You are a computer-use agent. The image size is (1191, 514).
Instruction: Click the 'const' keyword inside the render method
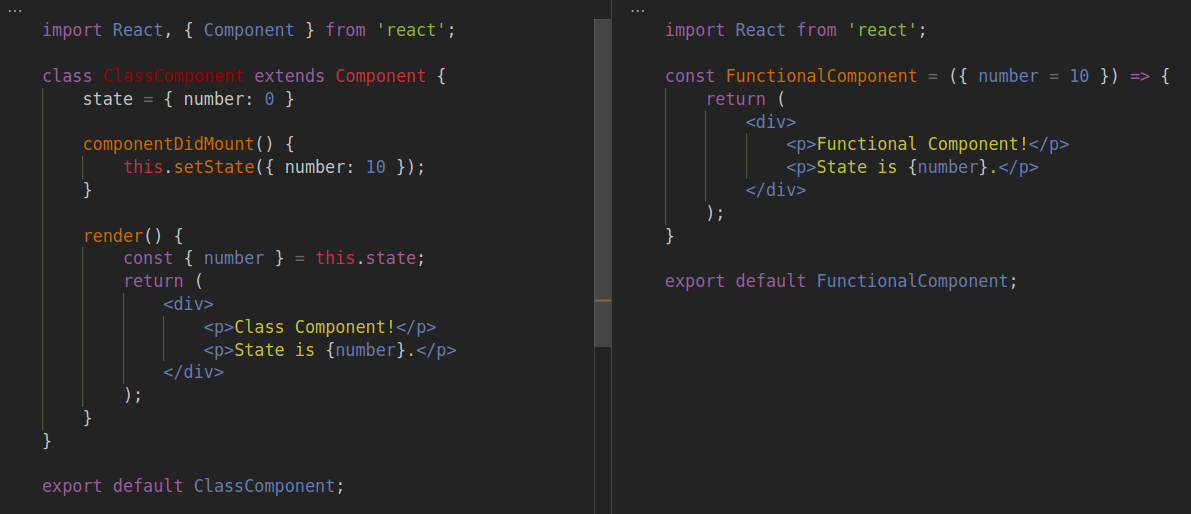(x=149, y=258)
